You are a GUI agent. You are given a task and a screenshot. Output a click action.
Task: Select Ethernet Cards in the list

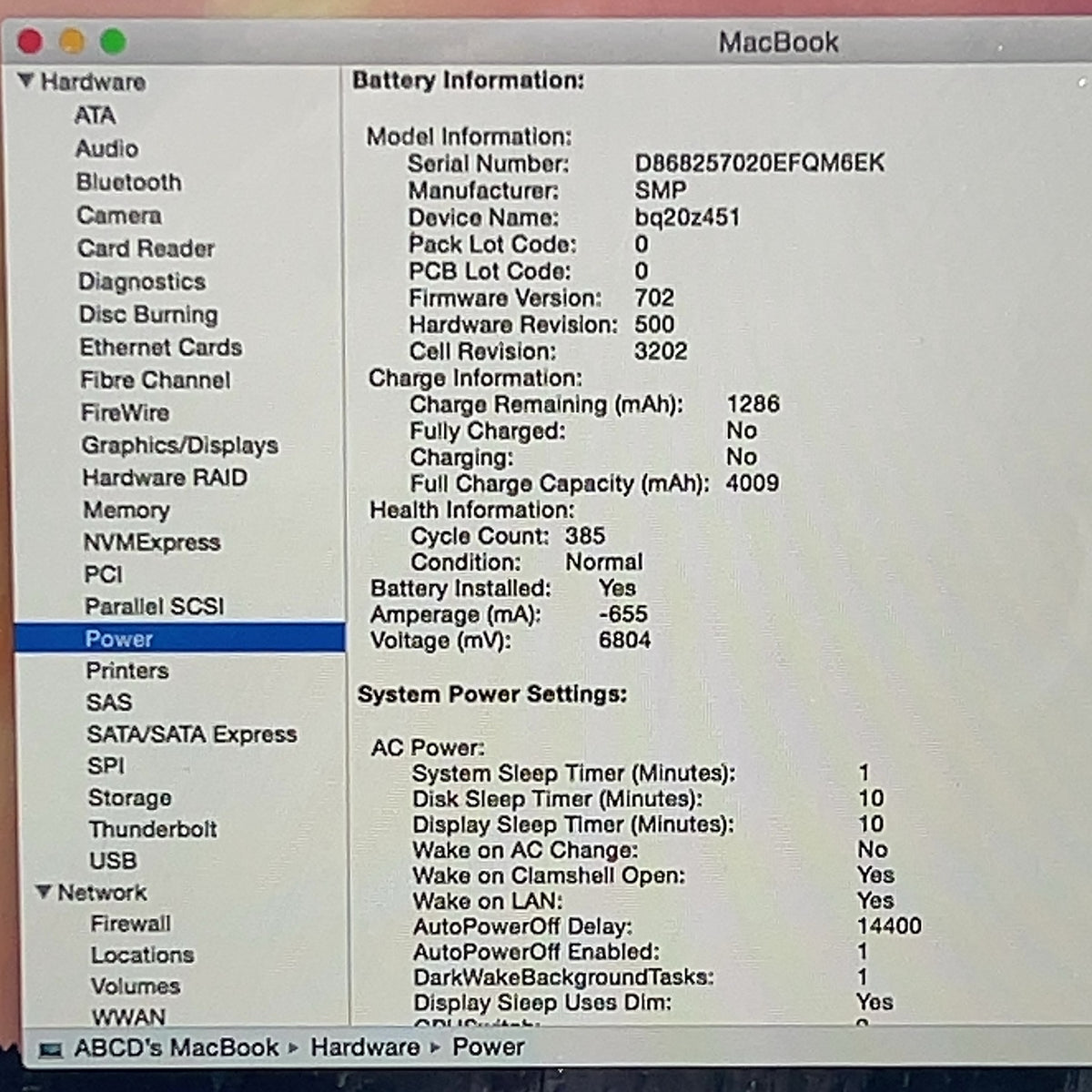[x=161, y=347]
